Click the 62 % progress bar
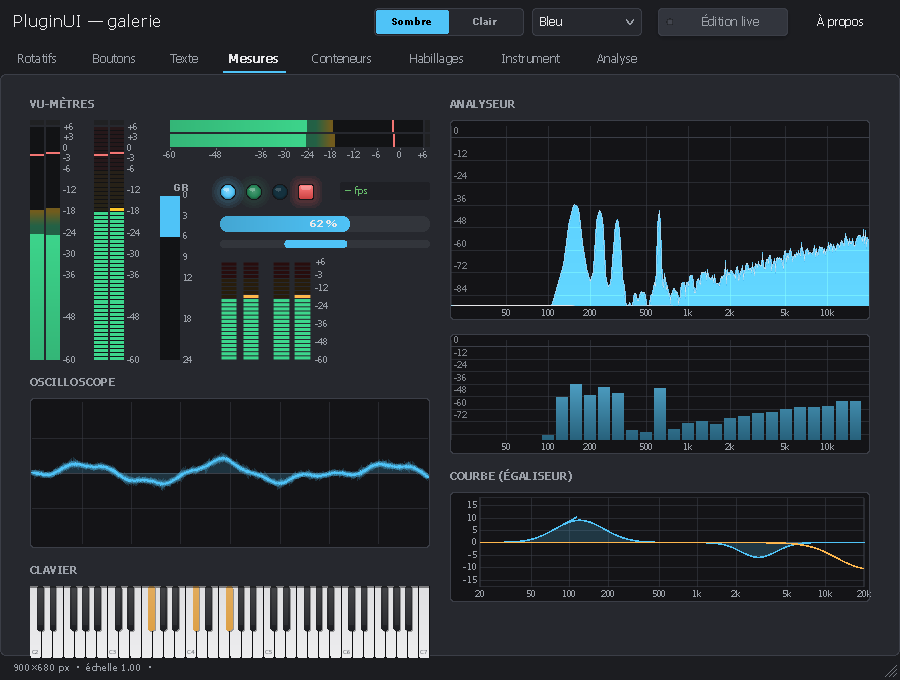This screenshot has height=680, width=900. tap(325, 224)
